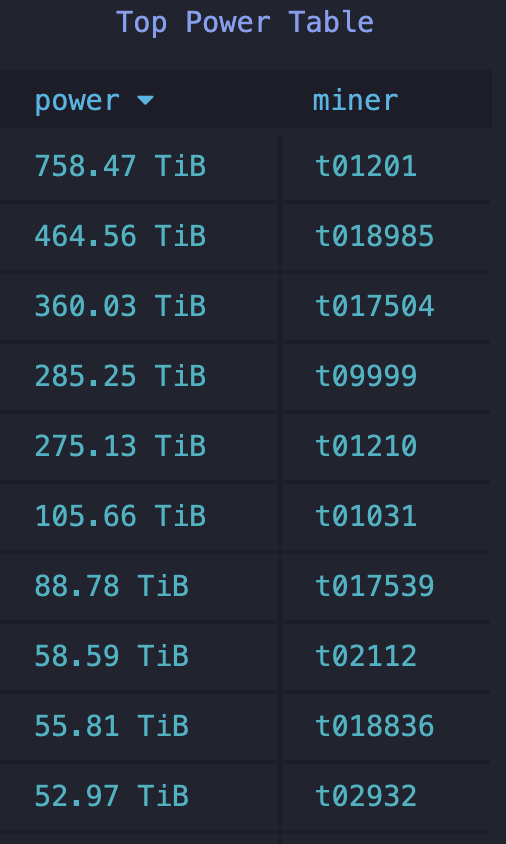Open the Top Power Table panel title

click(245, 23)
